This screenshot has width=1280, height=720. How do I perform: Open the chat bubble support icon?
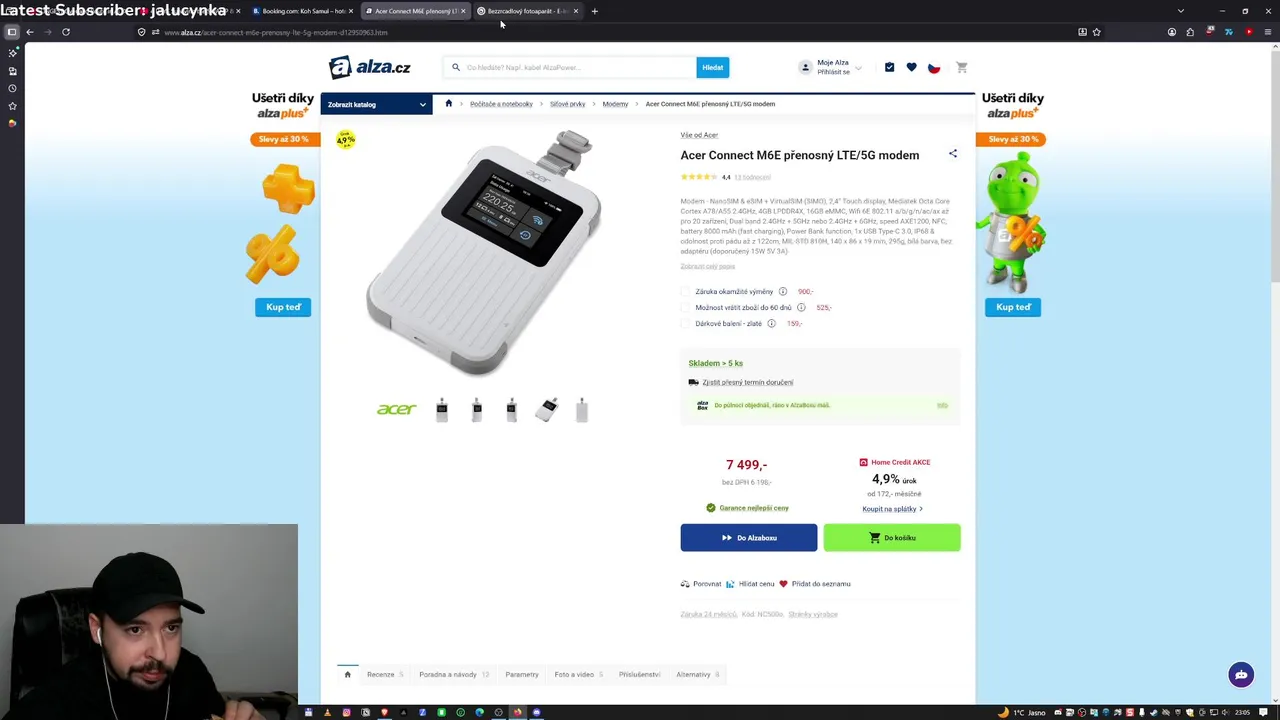coord(1241,675)
